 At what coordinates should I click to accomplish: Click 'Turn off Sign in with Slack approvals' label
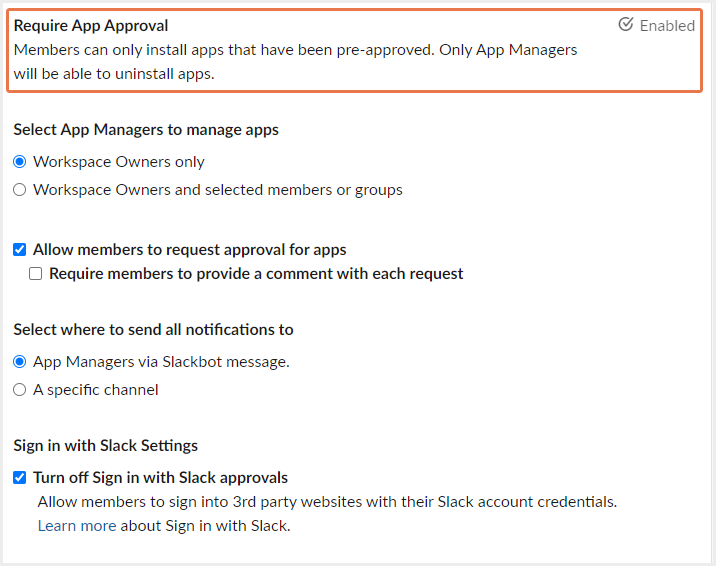tap(161, 478)
